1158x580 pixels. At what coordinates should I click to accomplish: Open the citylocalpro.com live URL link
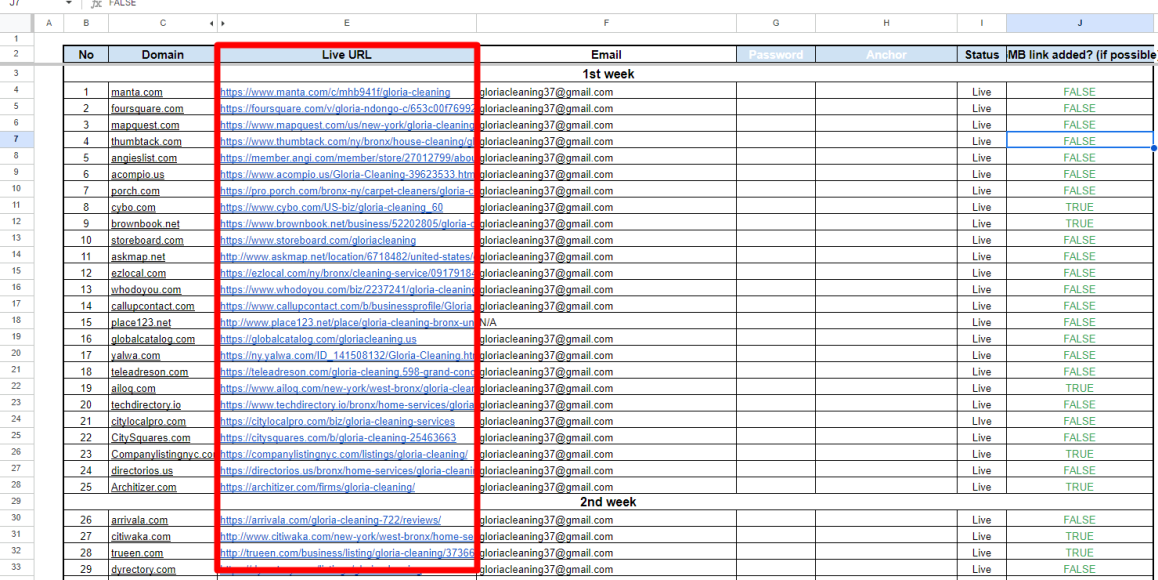tap(338, 421)
